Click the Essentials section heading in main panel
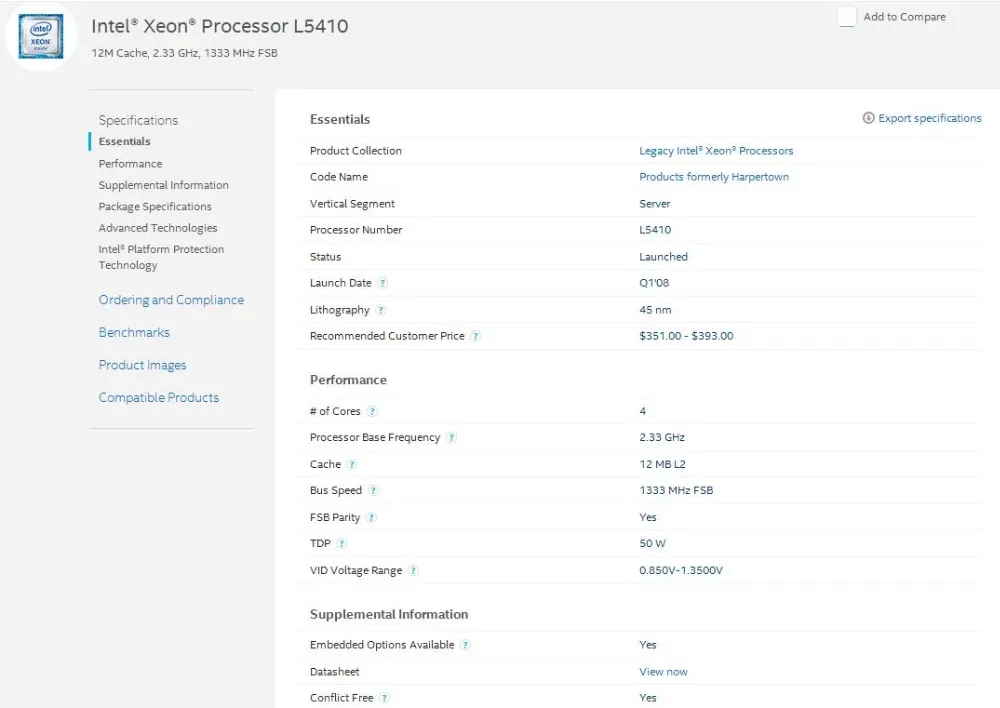Image resolution: width=1000 pixels, height=708 pixels. point(340,119)
